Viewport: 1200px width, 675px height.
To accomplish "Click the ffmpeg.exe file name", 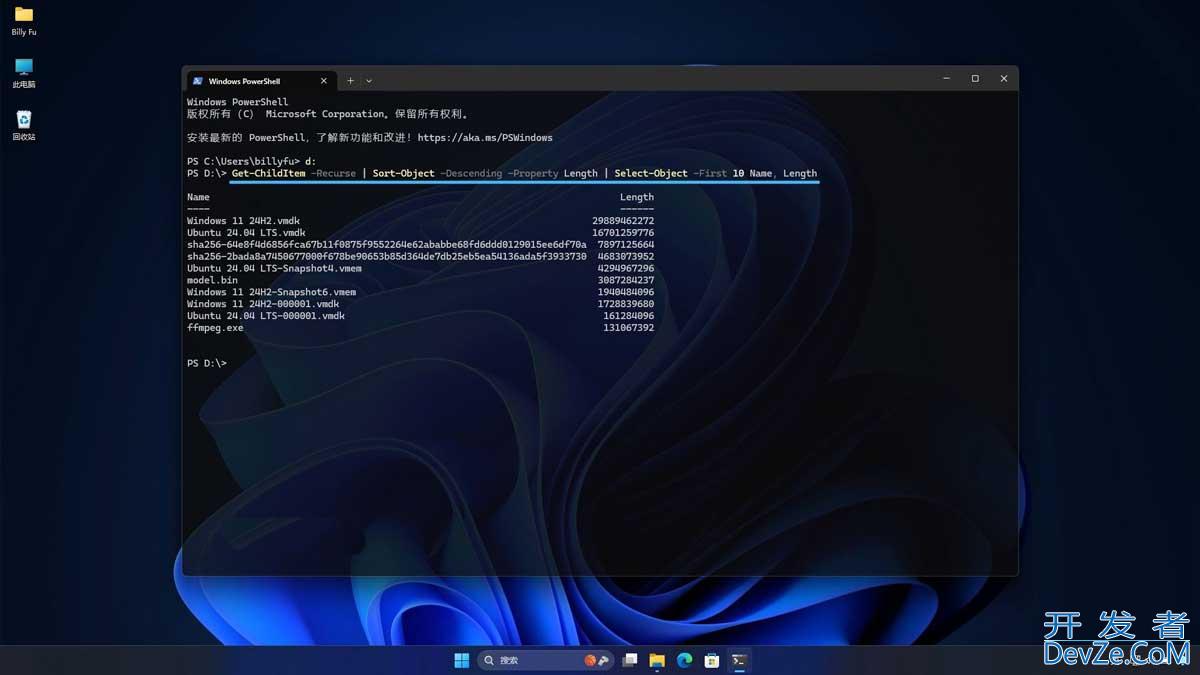I will pos(215,328).
